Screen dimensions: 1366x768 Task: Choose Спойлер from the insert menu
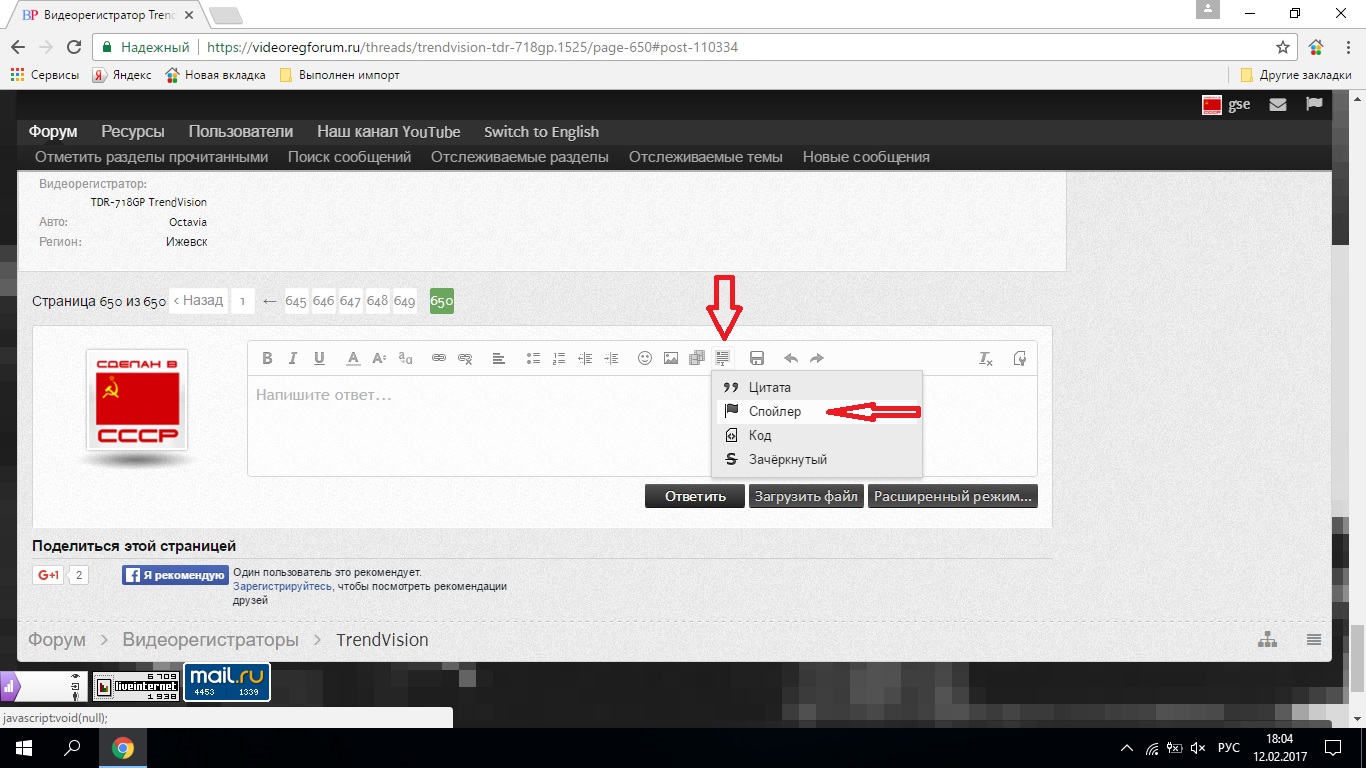(x=775, y=411)
